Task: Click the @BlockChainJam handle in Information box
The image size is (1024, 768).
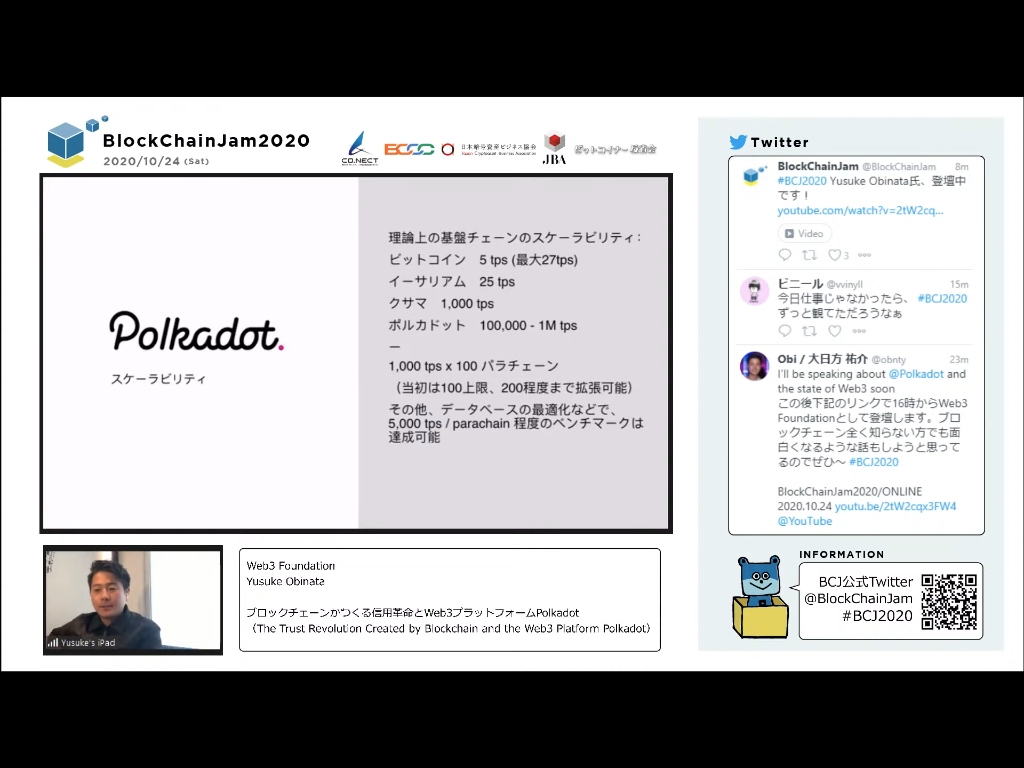Action: tap(858, 598)
